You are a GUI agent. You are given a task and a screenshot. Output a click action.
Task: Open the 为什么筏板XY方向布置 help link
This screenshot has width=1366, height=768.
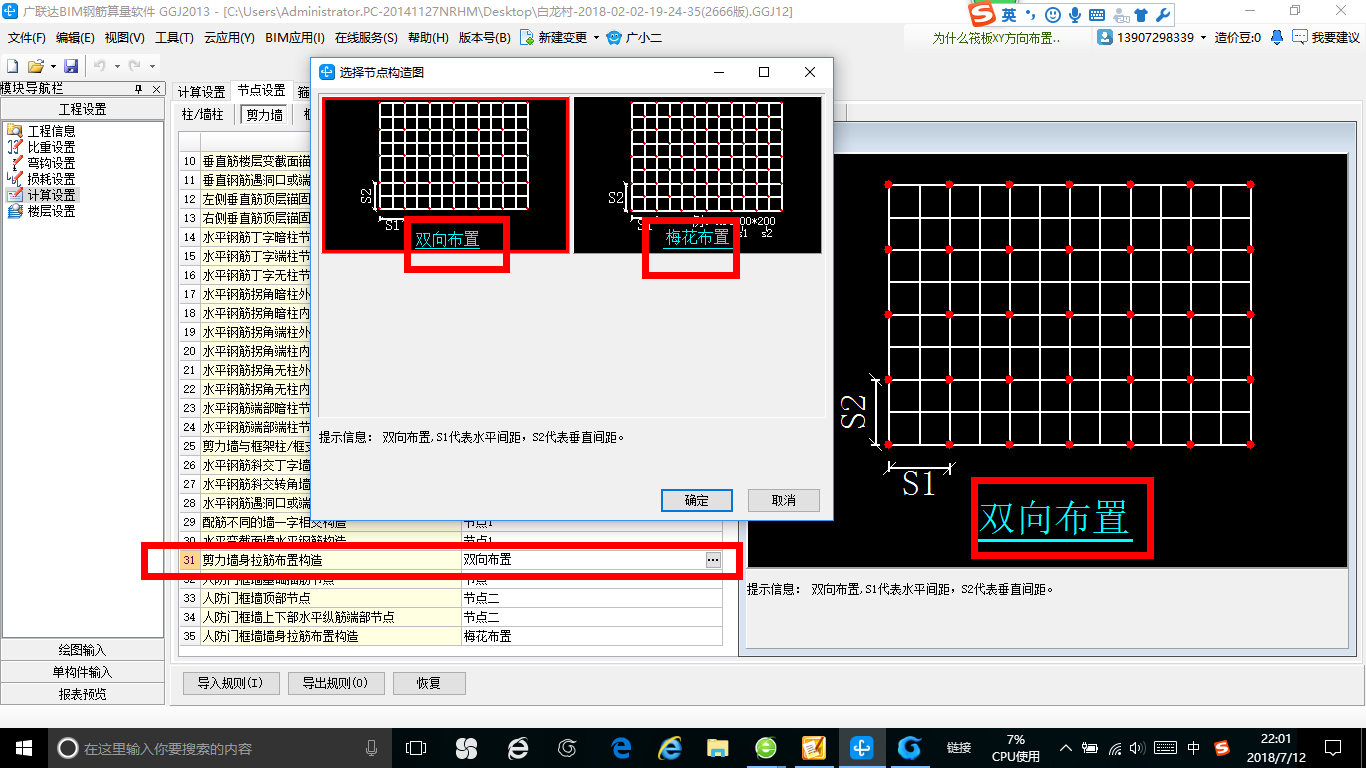(x=996, y=38)
